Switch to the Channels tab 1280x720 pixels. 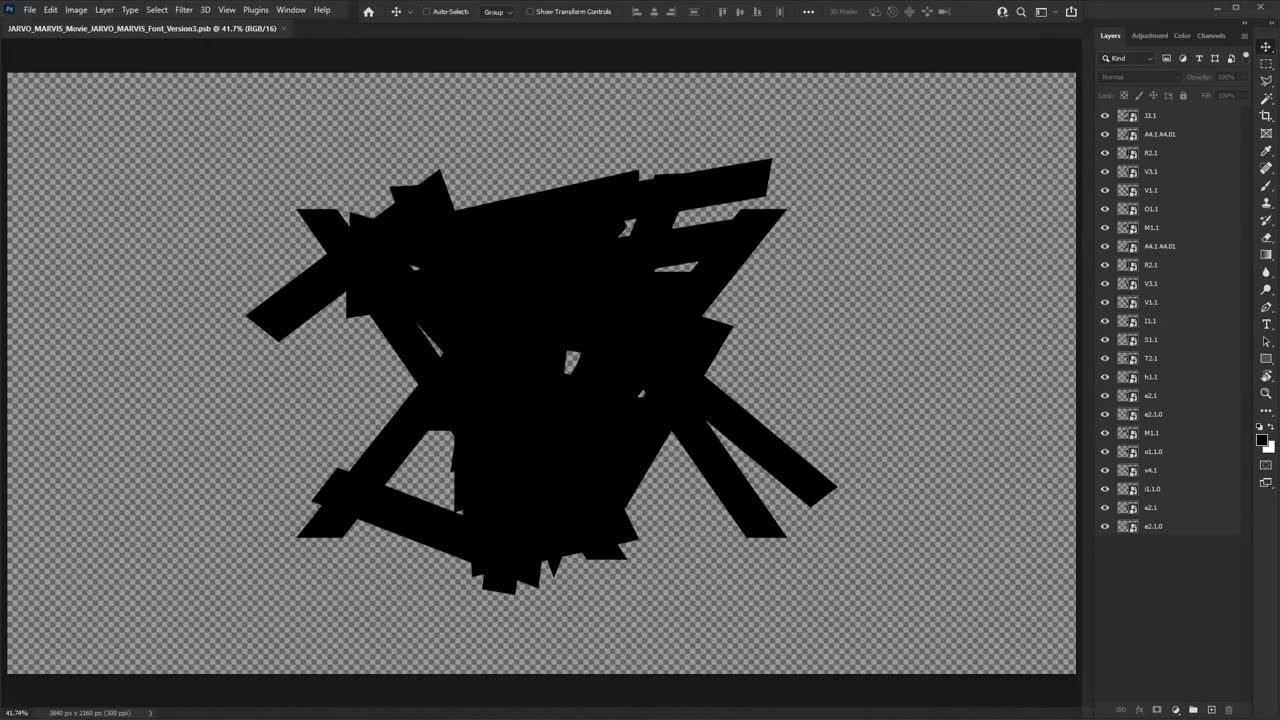(1211, 36)
